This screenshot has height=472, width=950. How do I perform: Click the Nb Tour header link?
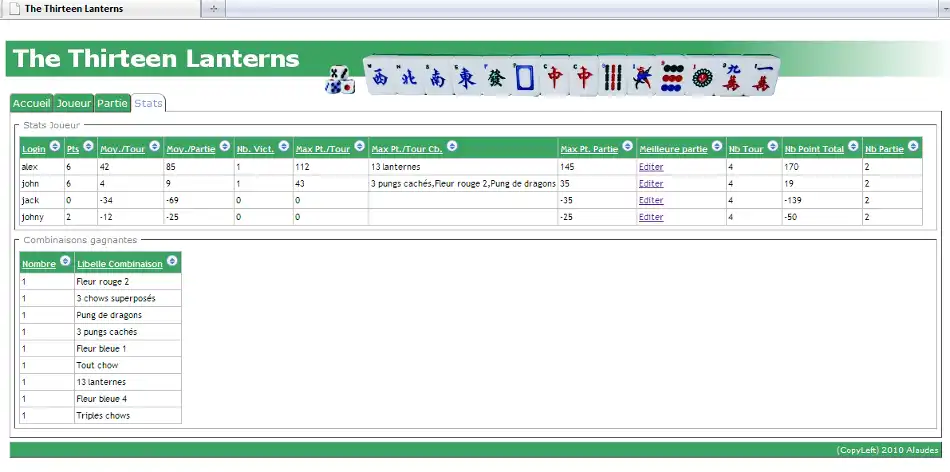click(746, 149)
